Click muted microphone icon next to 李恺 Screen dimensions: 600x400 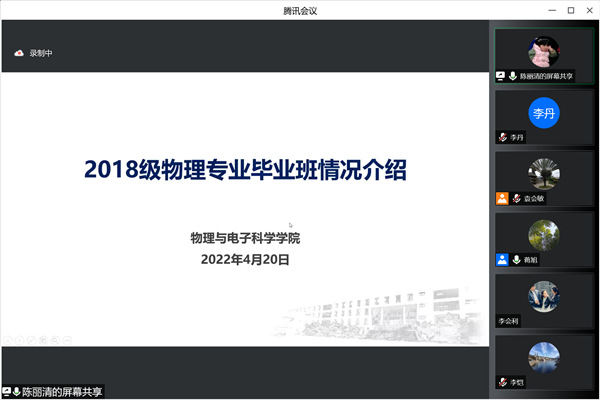coord(503,382)
